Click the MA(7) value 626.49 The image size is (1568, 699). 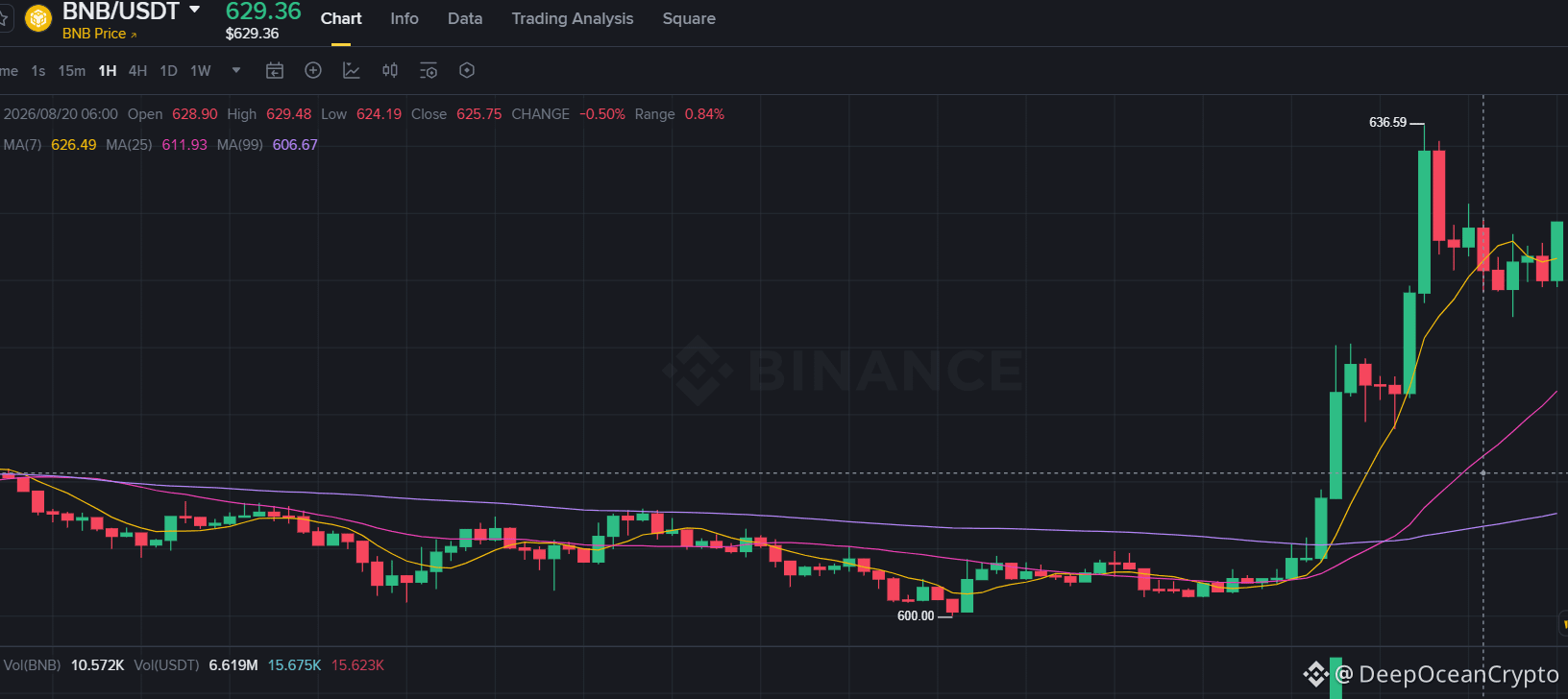pyautogui.click(x=74, y=145)
